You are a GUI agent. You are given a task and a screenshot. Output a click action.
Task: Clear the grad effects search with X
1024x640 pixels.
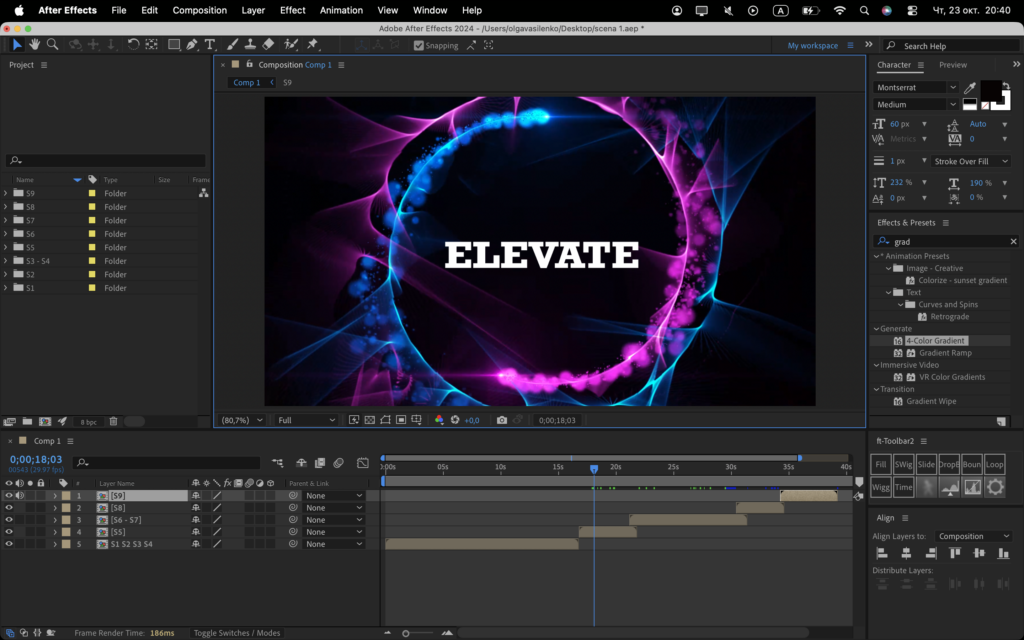[1014, 242]
